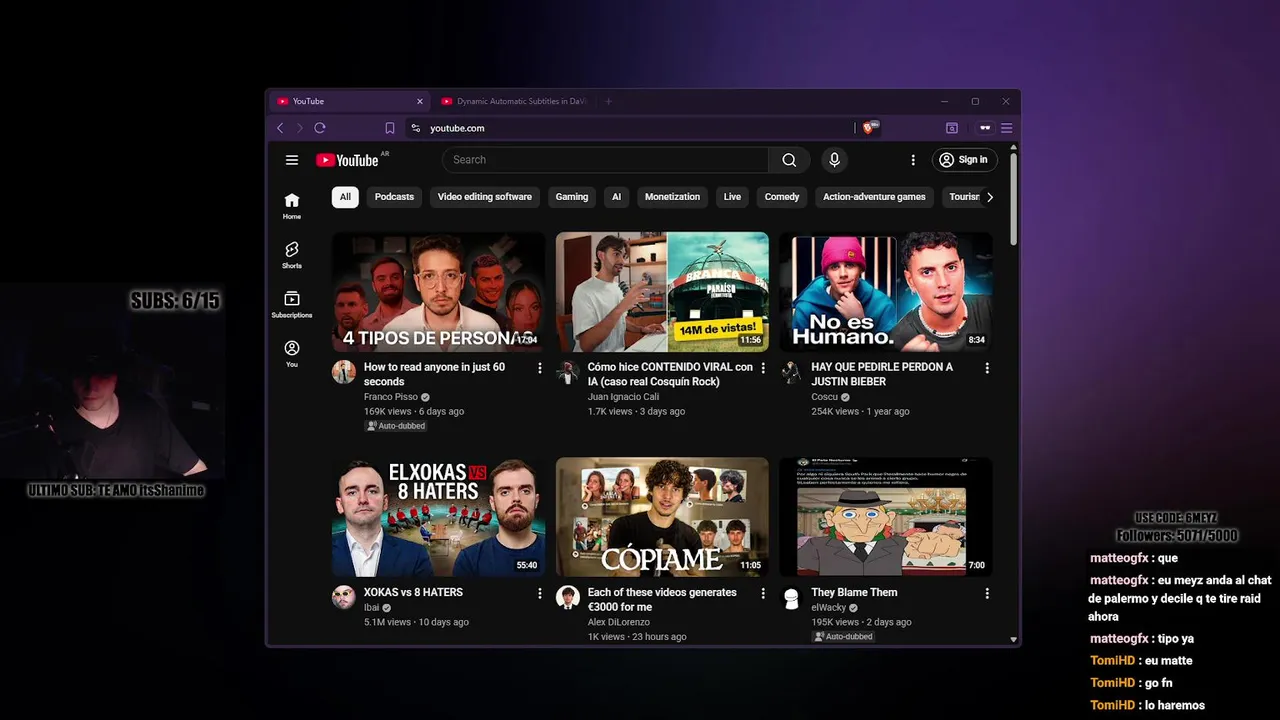The height and width of the screenshot is (720, 1280).
Task: Click Sign in button
Action: (x=964, y=160)
